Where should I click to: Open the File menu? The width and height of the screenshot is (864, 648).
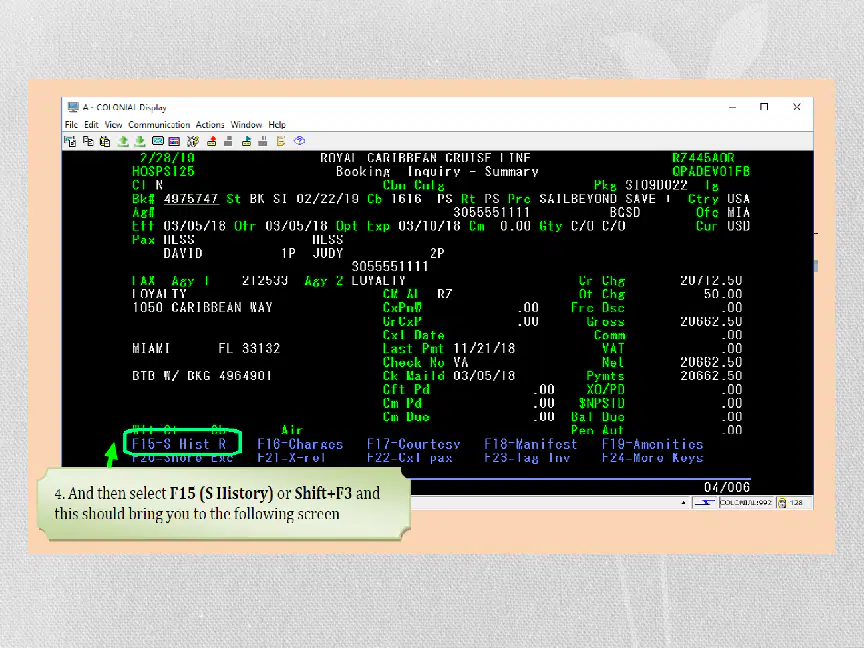71,125
